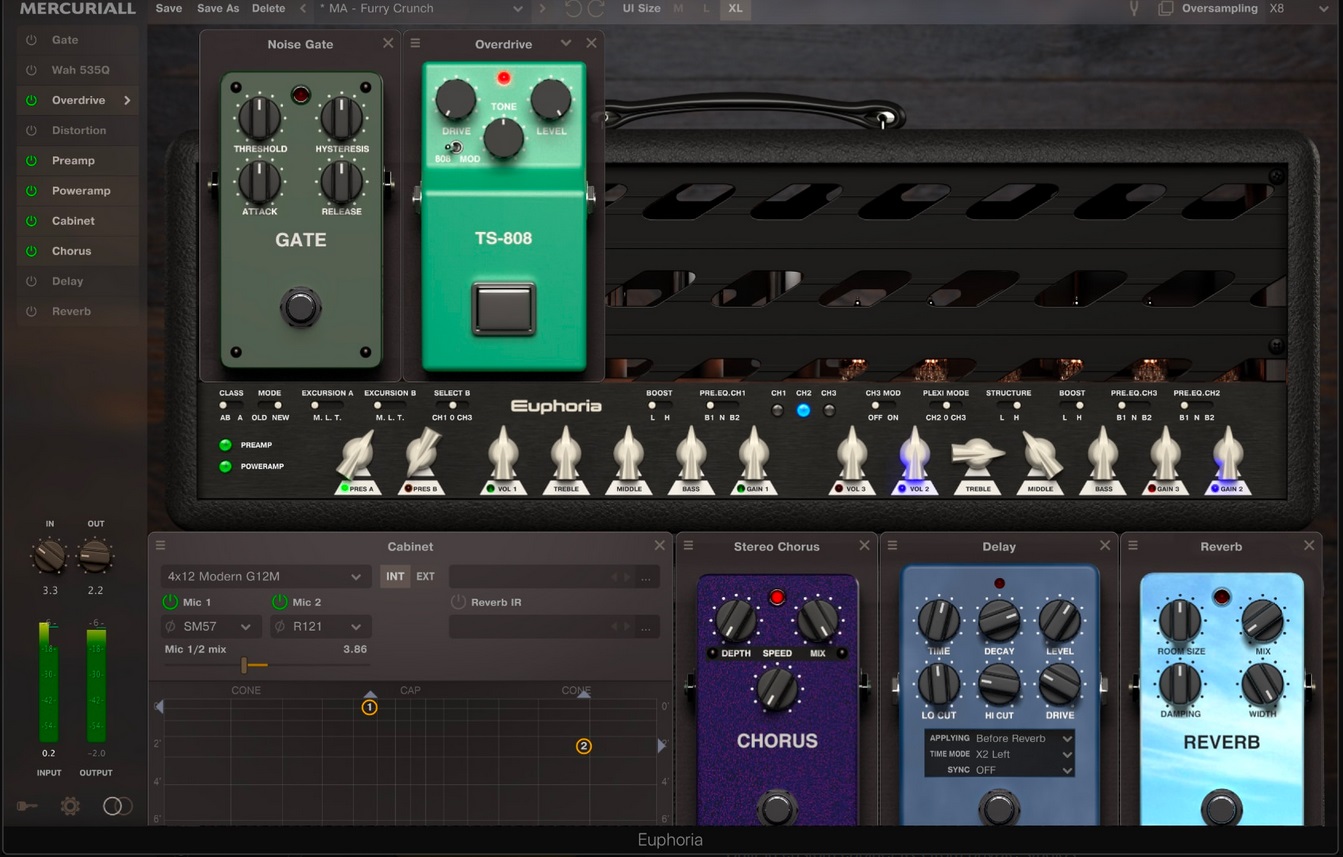Screen dimensions: 1343x857
Task: Click Save As preset button
Action: pos(218,8)
